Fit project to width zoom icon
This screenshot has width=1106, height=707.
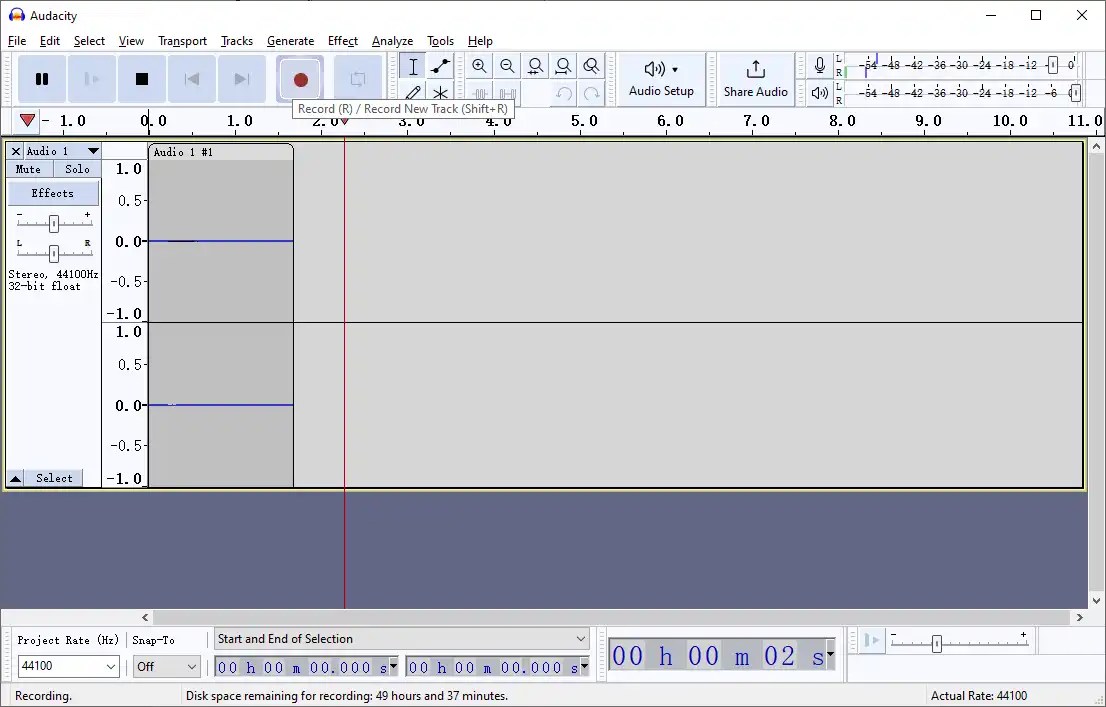pyautogui.click(x=563, y=66)
